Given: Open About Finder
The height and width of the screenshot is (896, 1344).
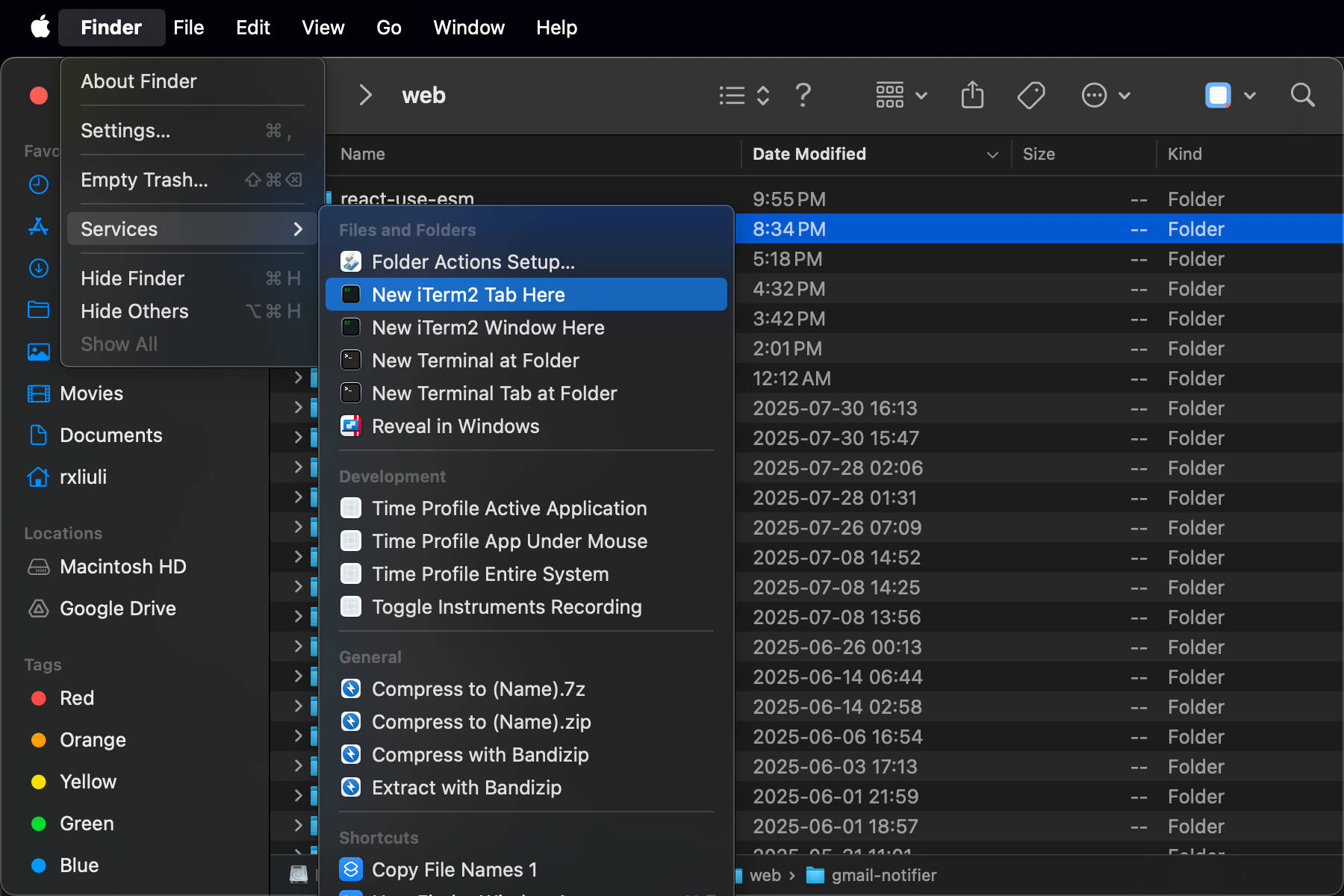Looking at the screenshot, I should coord(192,81).
